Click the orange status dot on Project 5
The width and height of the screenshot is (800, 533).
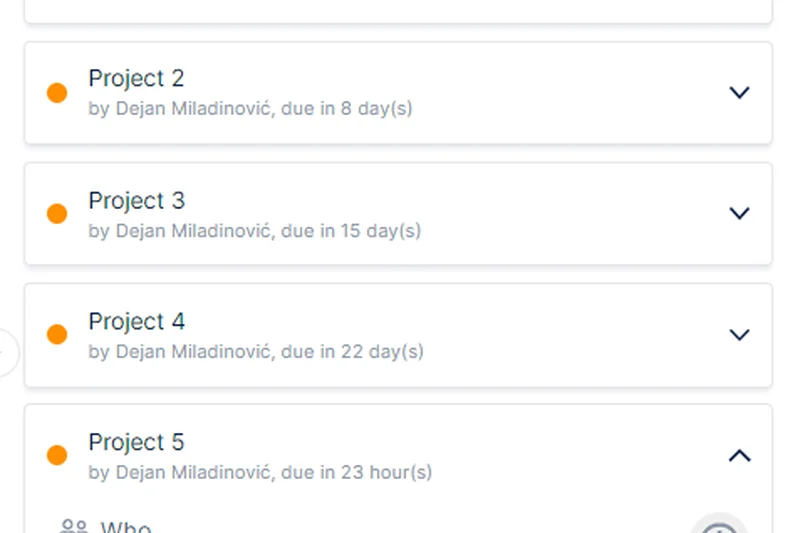[57, 456]
